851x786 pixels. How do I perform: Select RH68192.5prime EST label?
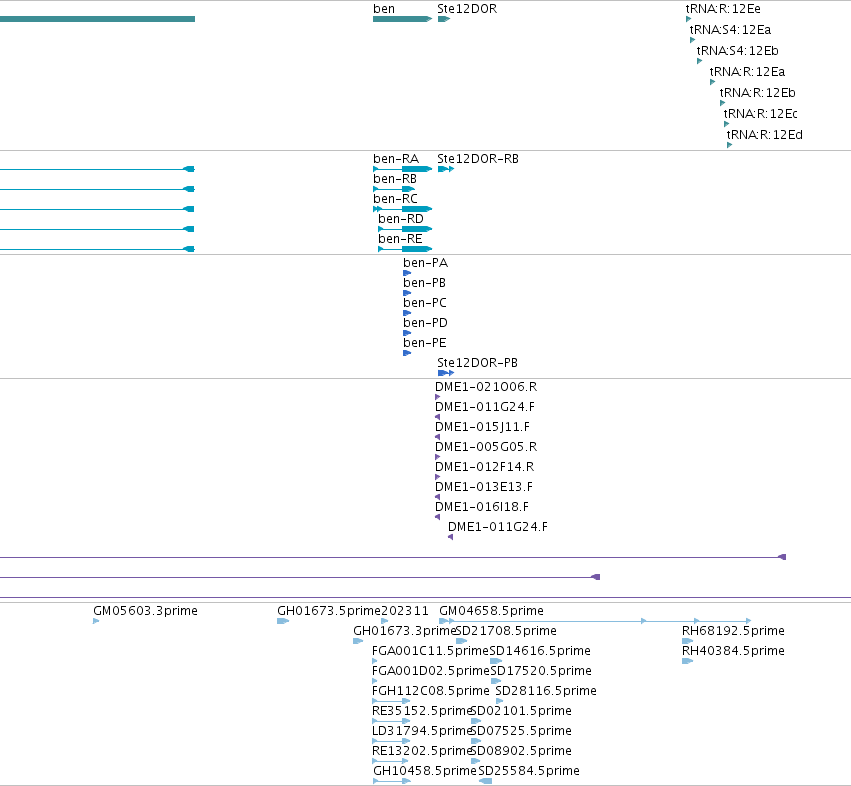click(x=733, y=631)
